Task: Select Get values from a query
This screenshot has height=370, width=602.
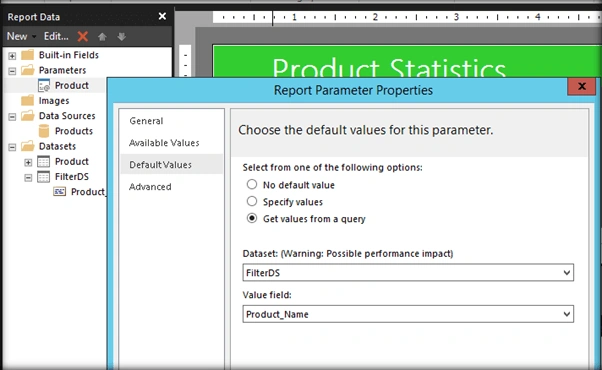Action: point(252,218)
